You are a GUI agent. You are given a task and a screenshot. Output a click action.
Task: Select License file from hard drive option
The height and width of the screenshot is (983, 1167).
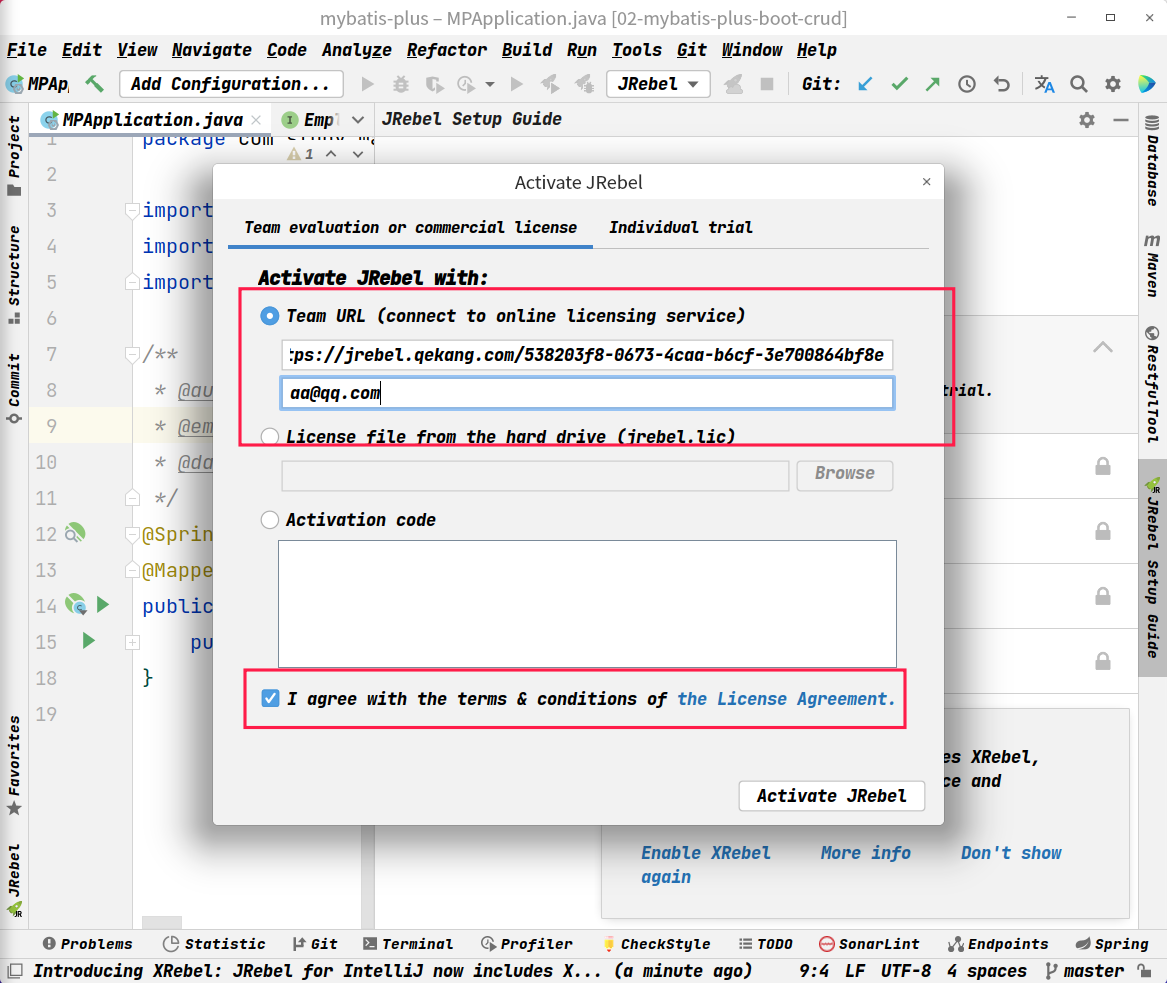[x=270, y=437]
